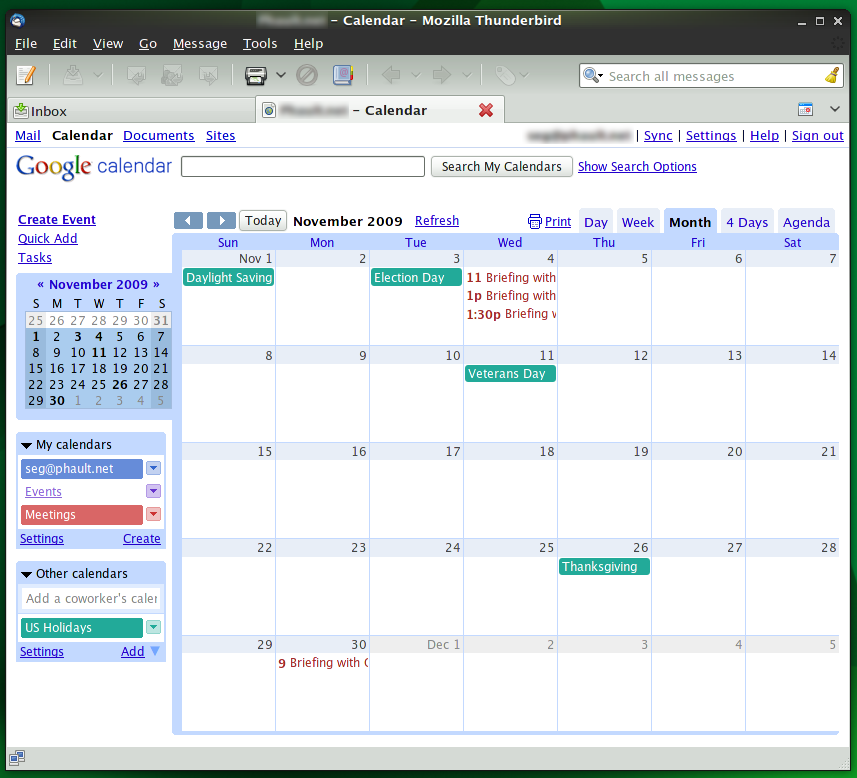Click the calendar search text box
857x778 pixels.
click(x=303, y=166)
